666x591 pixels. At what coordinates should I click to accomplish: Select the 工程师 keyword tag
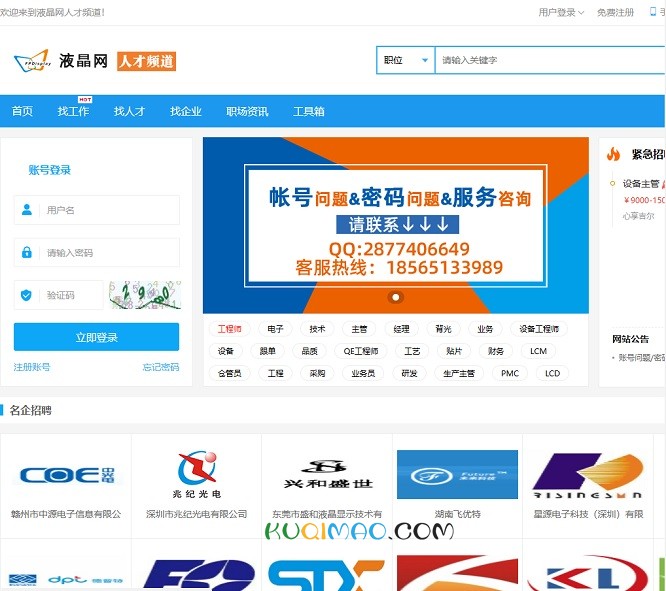tap(230, 329)
